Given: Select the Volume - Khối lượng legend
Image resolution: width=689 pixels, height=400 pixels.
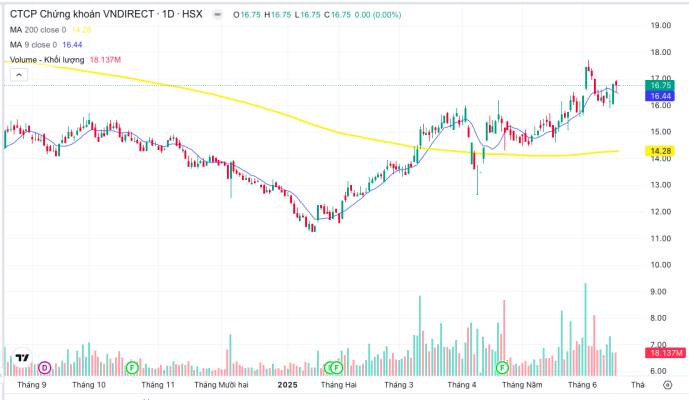Looking at the screenshot, I should (47, 60).
